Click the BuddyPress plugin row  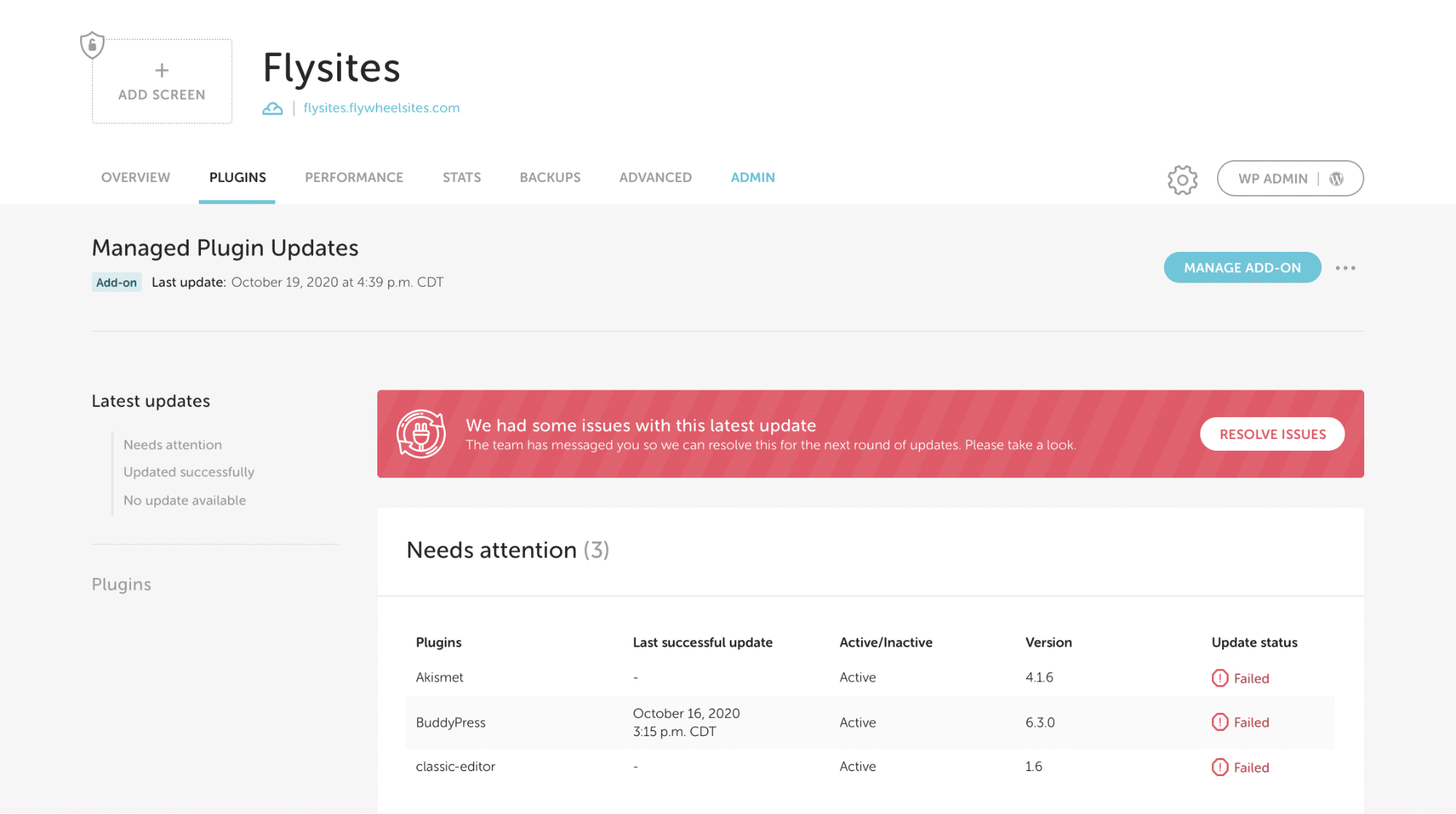pos(451,722)
